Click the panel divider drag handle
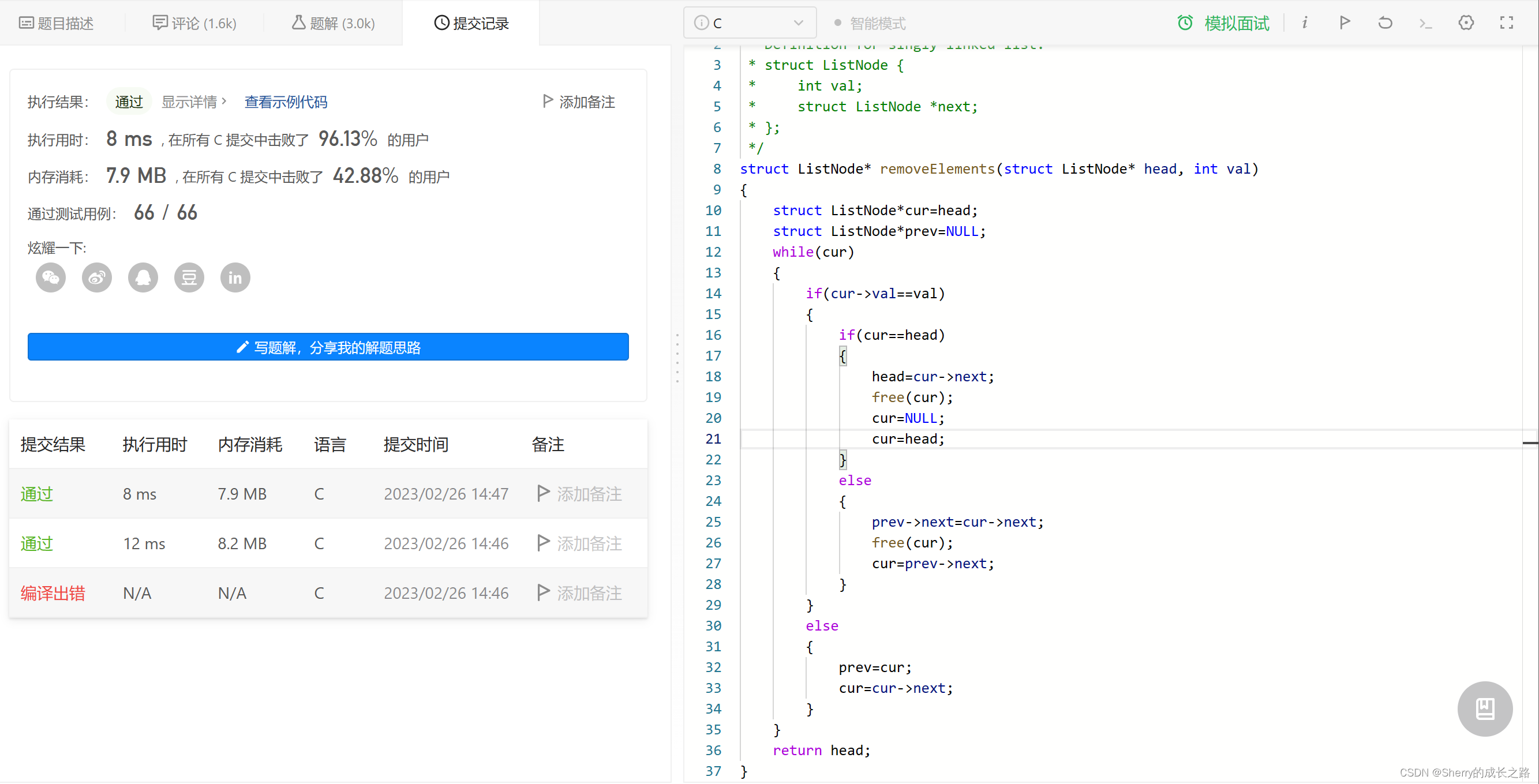Viewport: 1539px width, 784px height. (677, 358)
